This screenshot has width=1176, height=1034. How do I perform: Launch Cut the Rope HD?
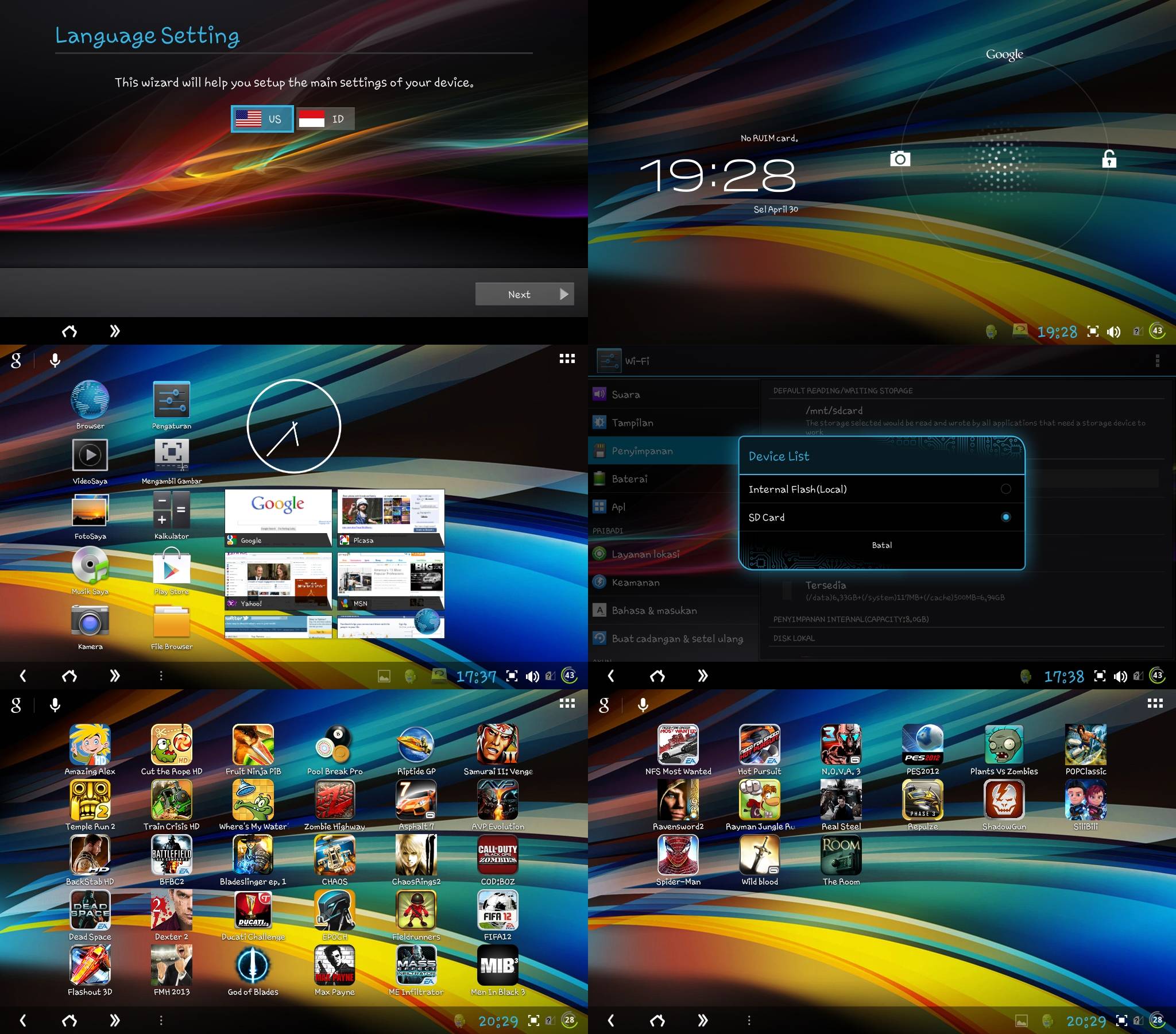pyautogui.click(x=172, y=750)
